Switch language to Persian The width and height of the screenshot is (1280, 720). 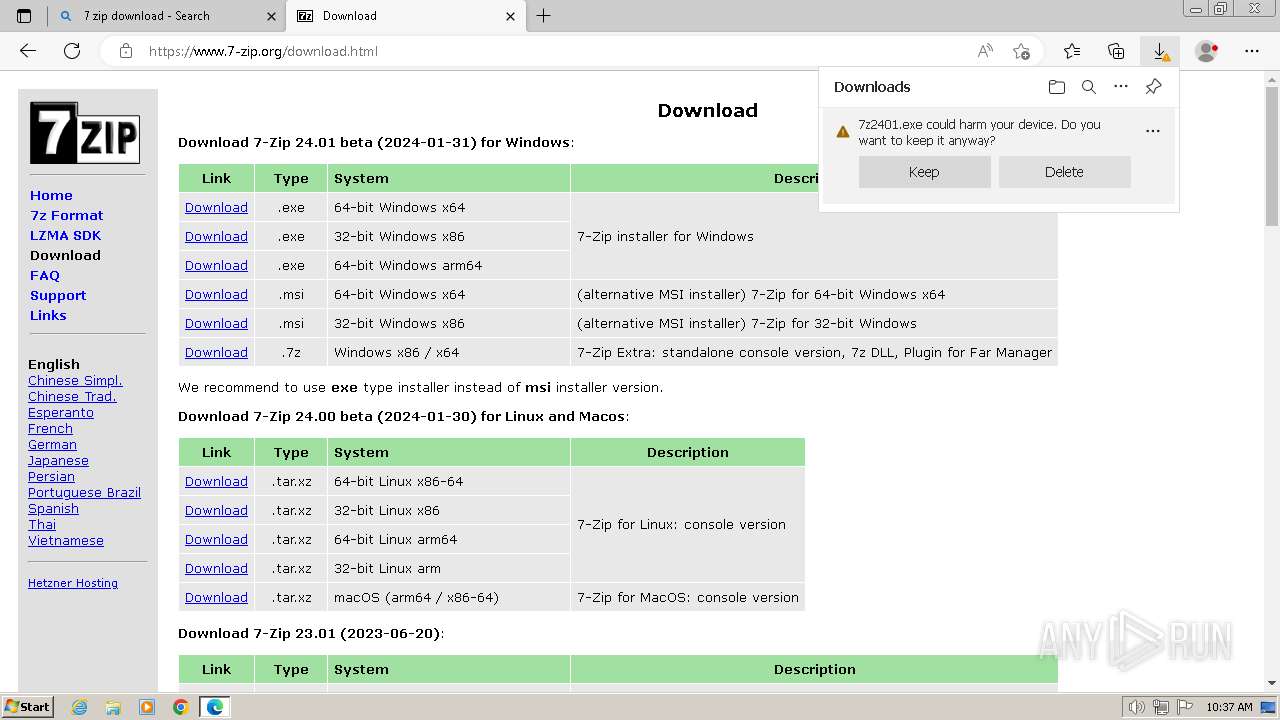point(51,476)
